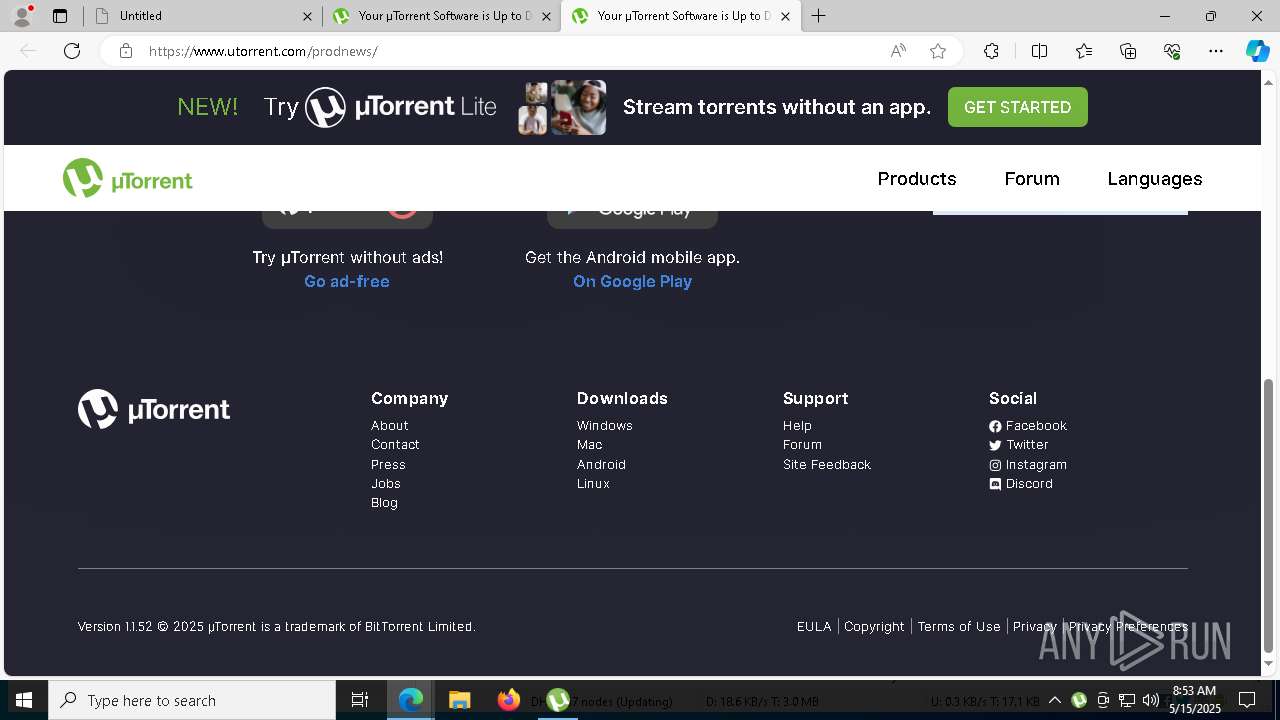Show hidden system tray icons
This screenshot has height=720, width=1280.
(x=1055, y=700)
